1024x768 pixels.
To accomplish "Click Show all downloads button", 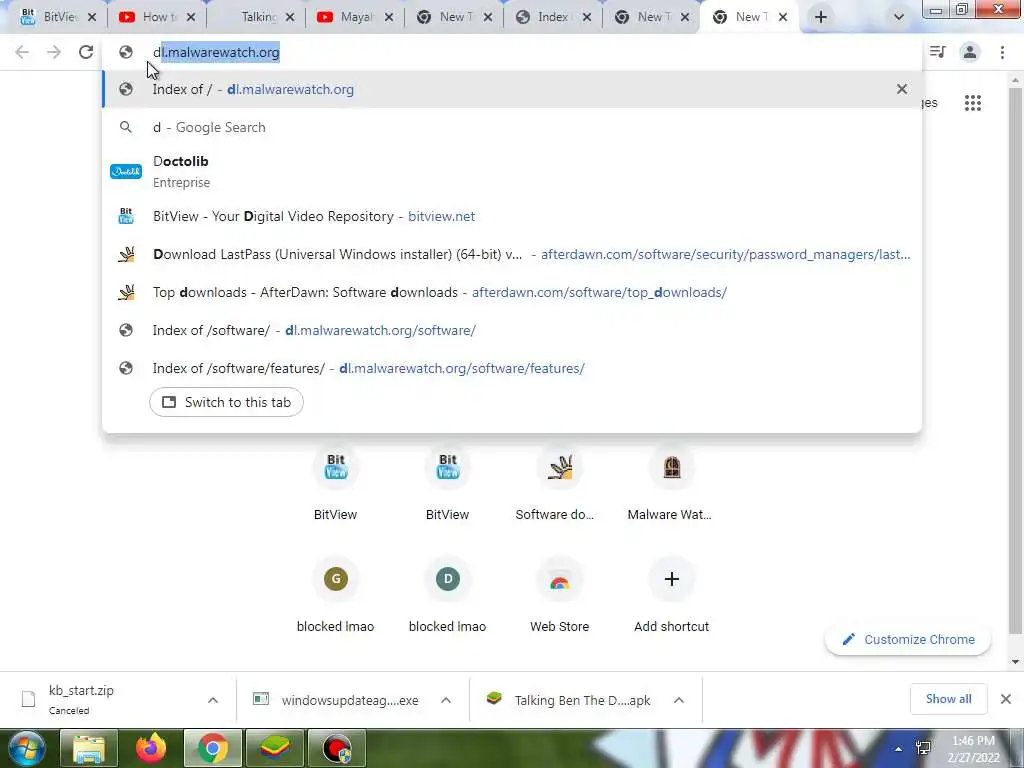I will click(948, 699).
